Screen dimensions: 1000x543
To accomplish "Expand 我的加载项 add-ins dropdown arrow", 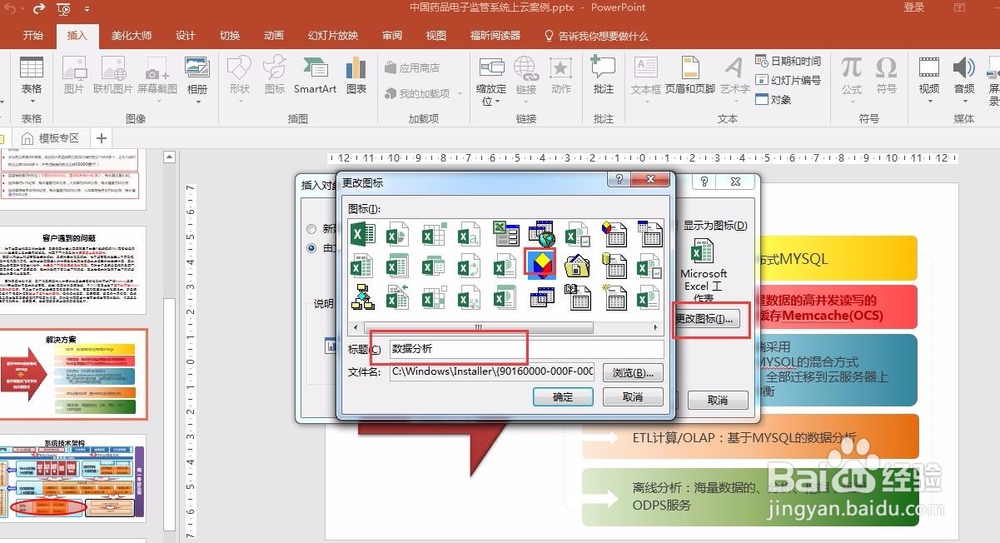I will (460, 94).
